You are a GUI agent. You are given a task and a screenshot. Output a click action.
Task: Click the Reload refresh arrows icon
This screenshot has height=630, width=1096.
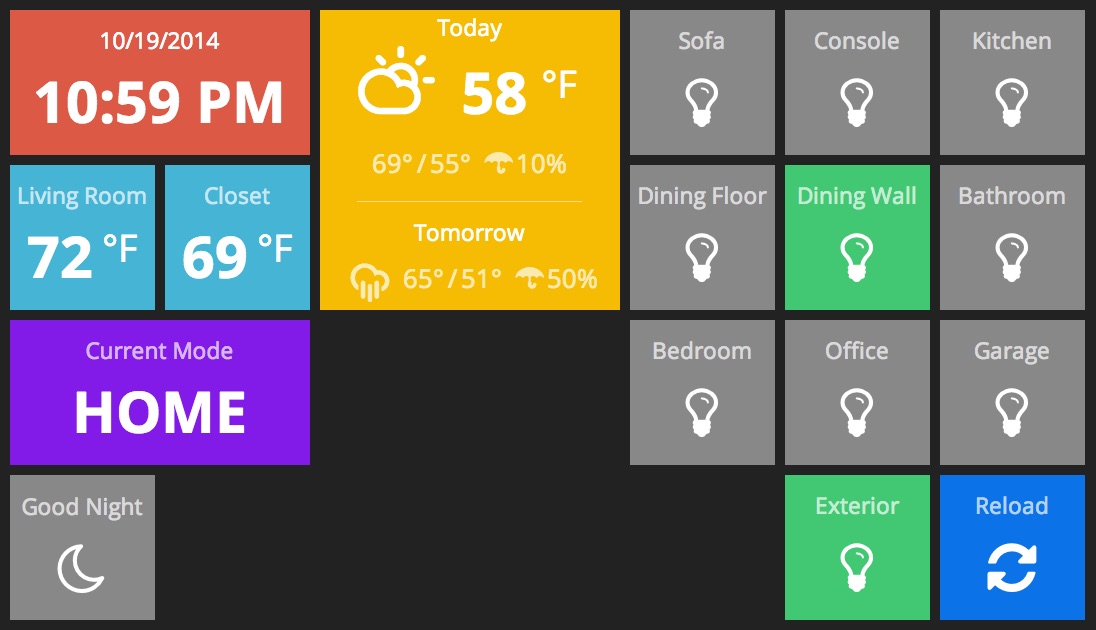pos(1011,568)
